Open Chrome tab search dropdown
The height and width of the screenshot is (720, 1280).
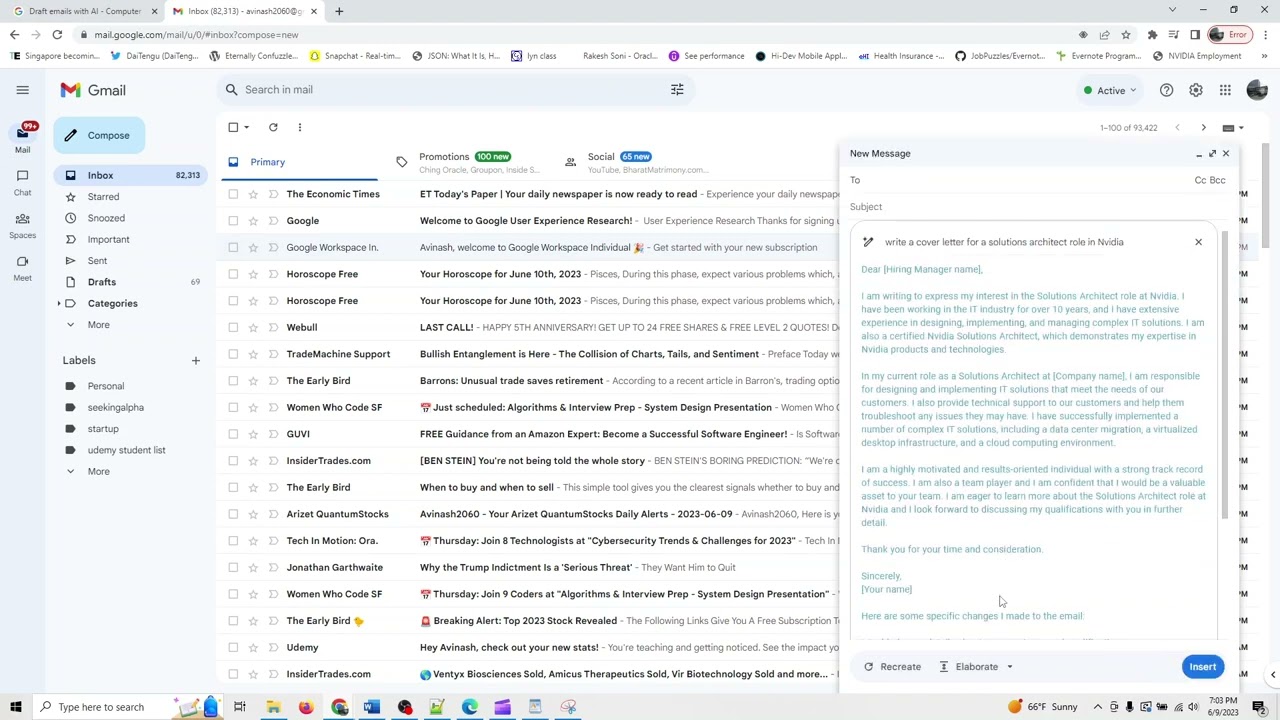[x=1172, y=10]
